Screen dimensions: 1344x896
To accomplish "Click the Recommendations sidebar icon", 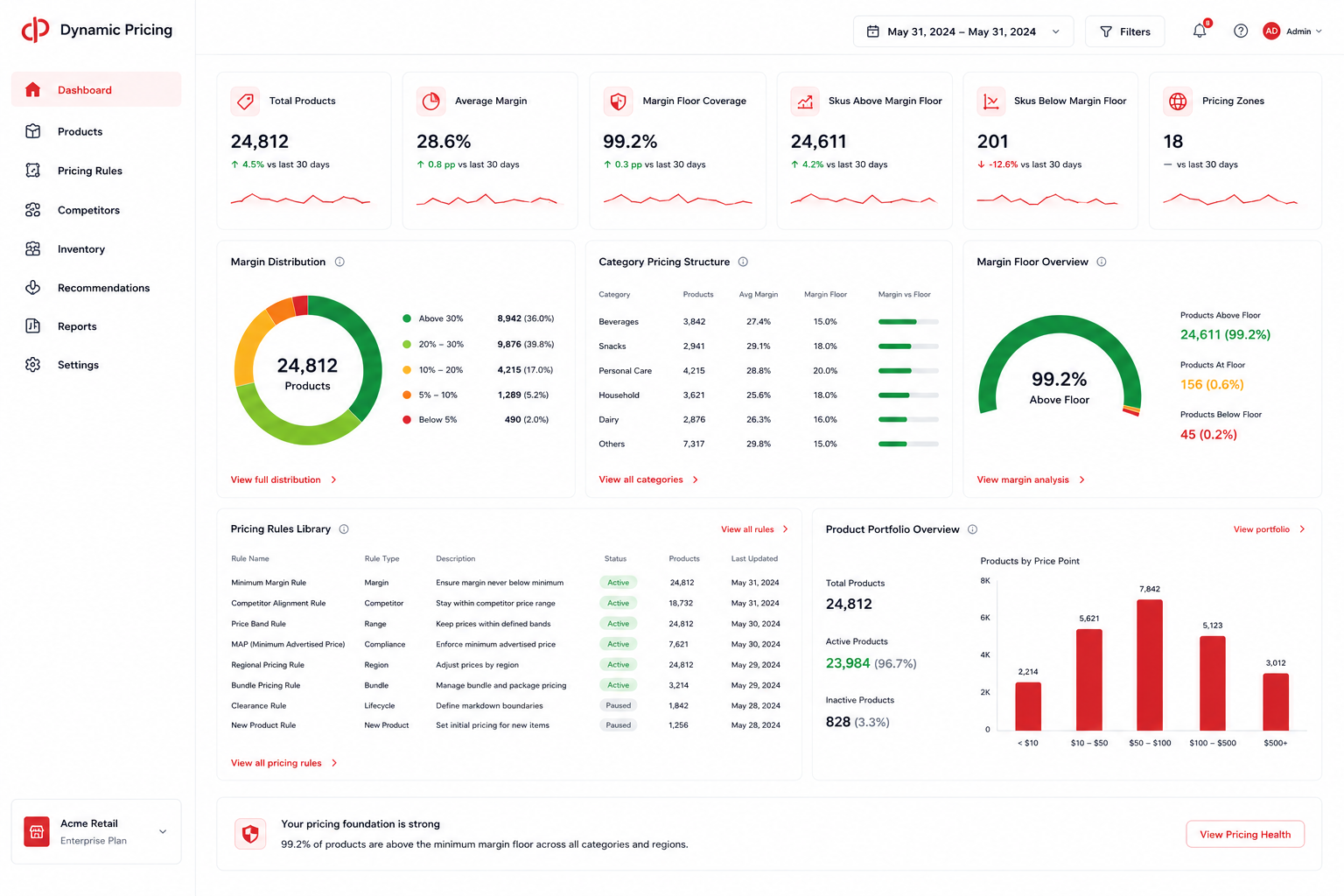I will click(33, 287).
